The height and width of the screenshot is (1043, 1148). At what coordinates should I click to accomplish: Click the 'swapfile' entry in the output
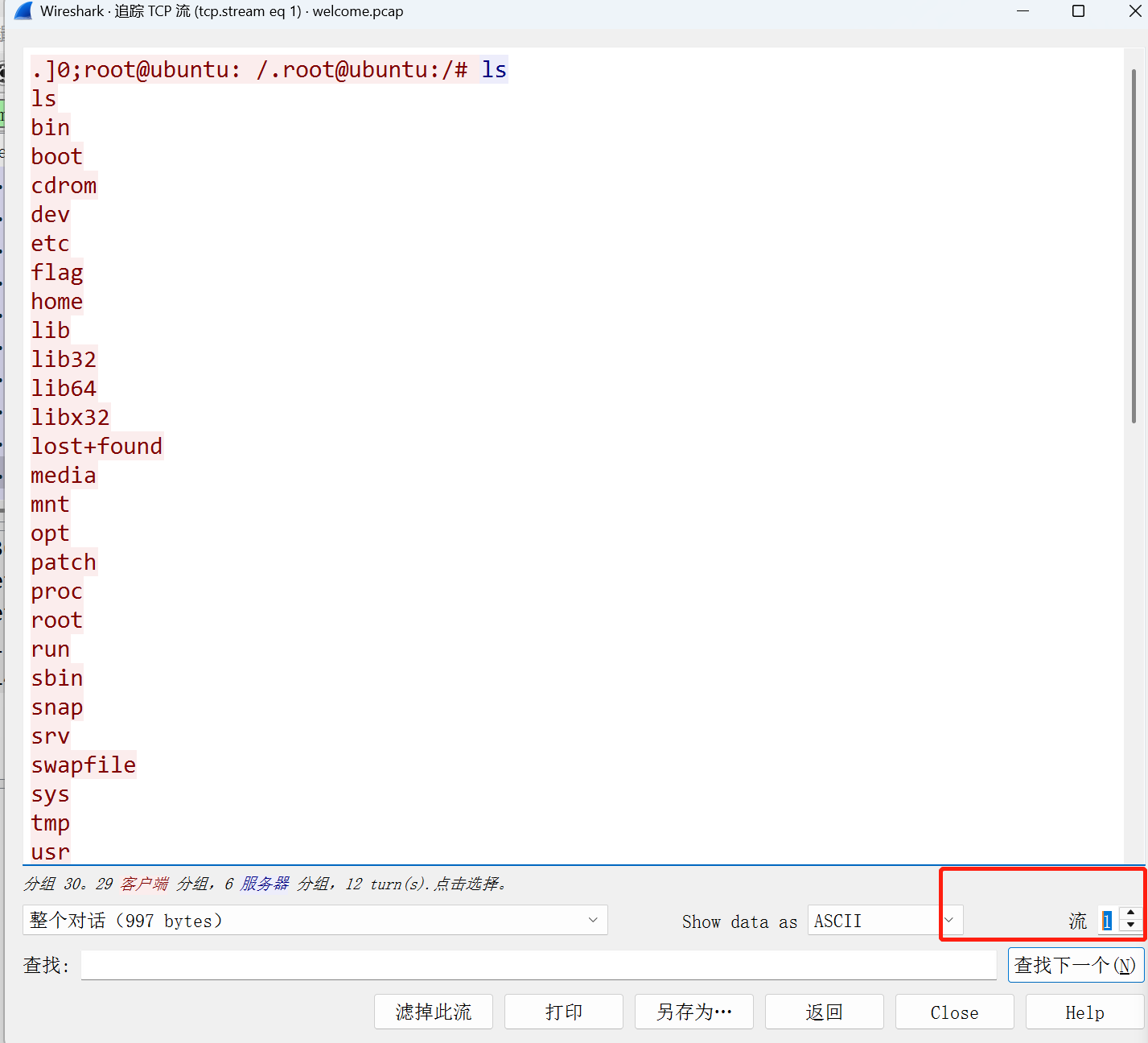click(84, 765)
